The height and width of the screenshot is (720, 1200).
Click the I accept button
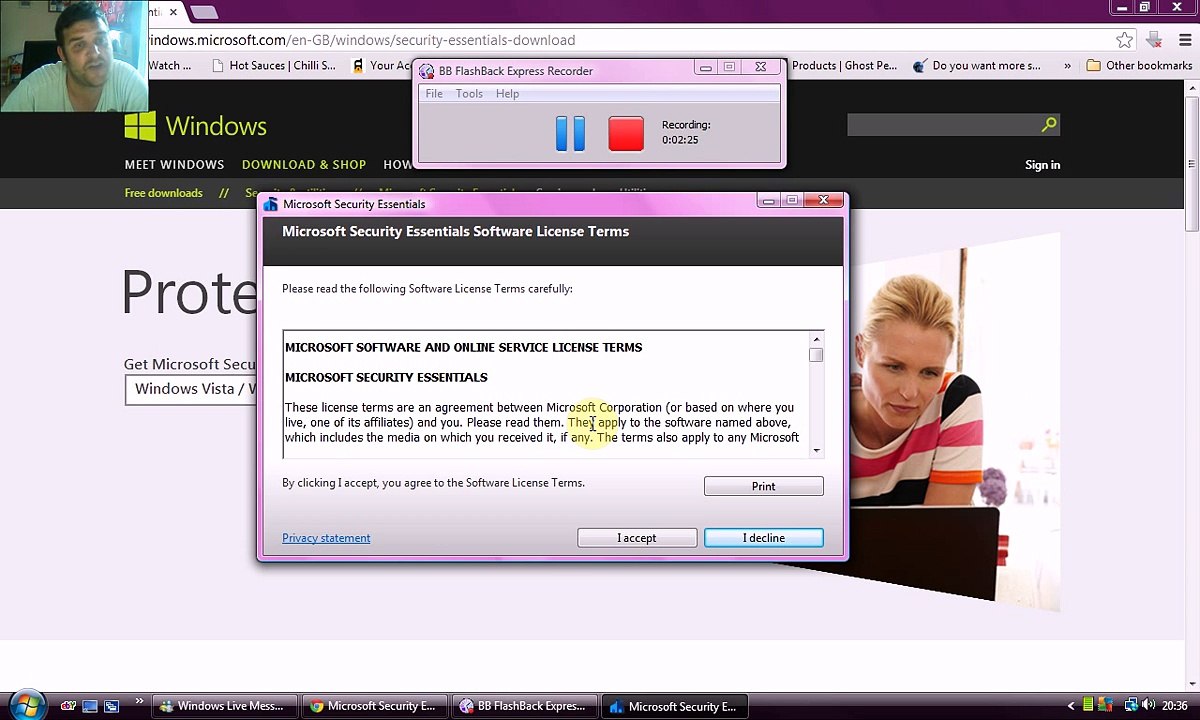coord(637,538)
